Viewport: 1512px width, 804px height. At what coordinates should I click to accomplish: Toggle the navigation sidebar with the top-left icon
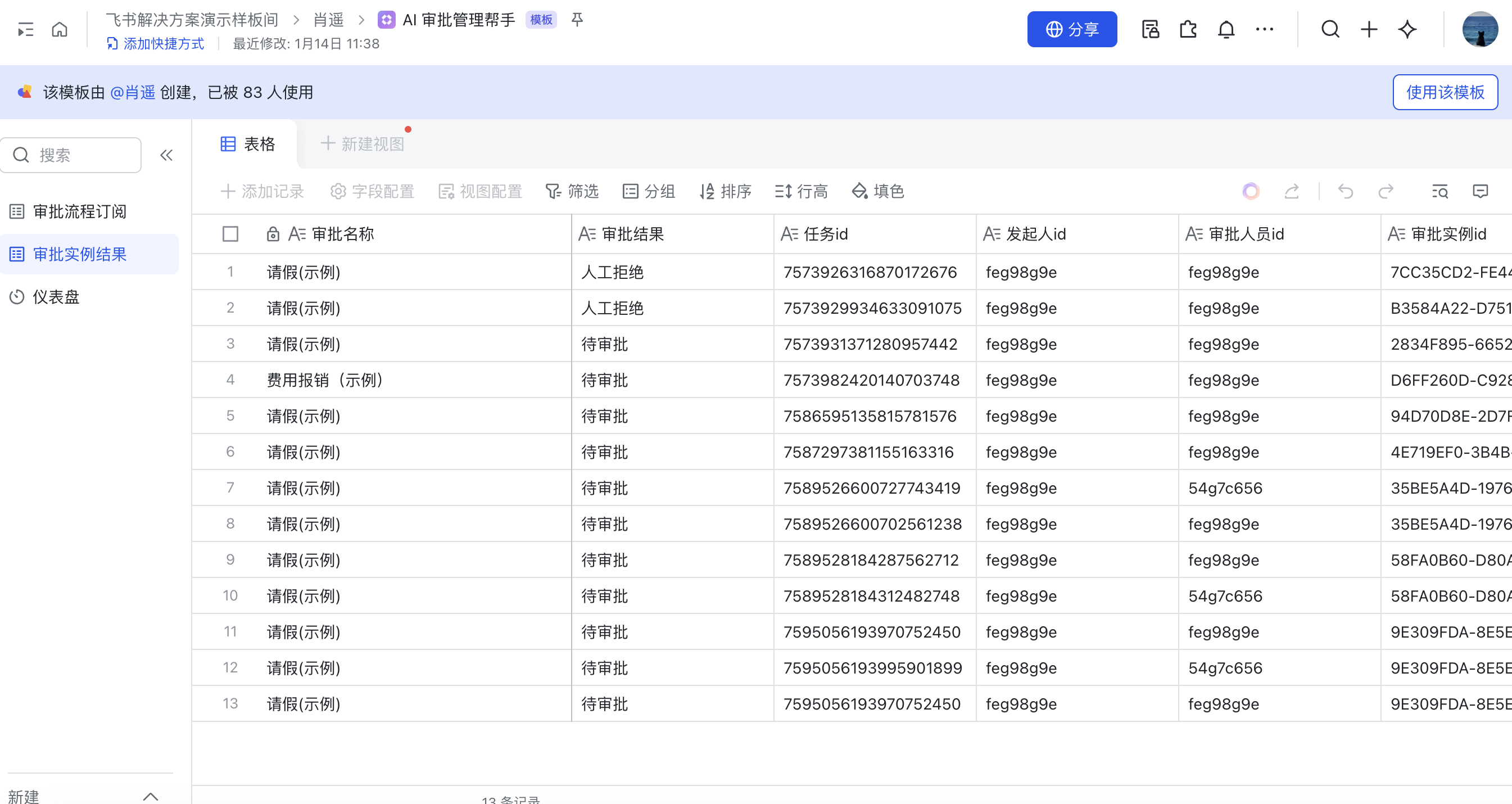[25, 29]
